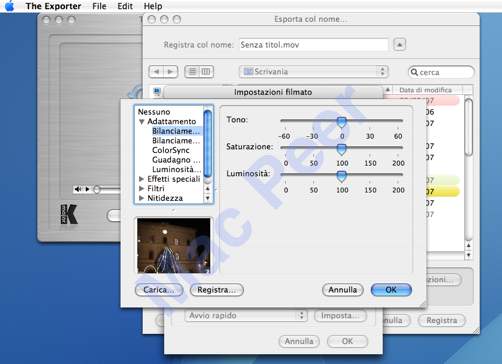
Task: Click the filter list scroll down arrow
Action: coord(208,198)
